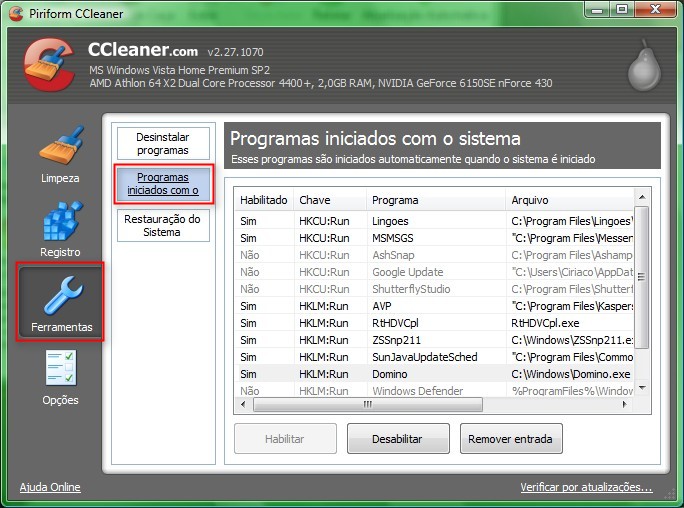The image size is (684, 508).
Task: Click the horizontal scrollbar right arrow
Action: click(625, 404)
